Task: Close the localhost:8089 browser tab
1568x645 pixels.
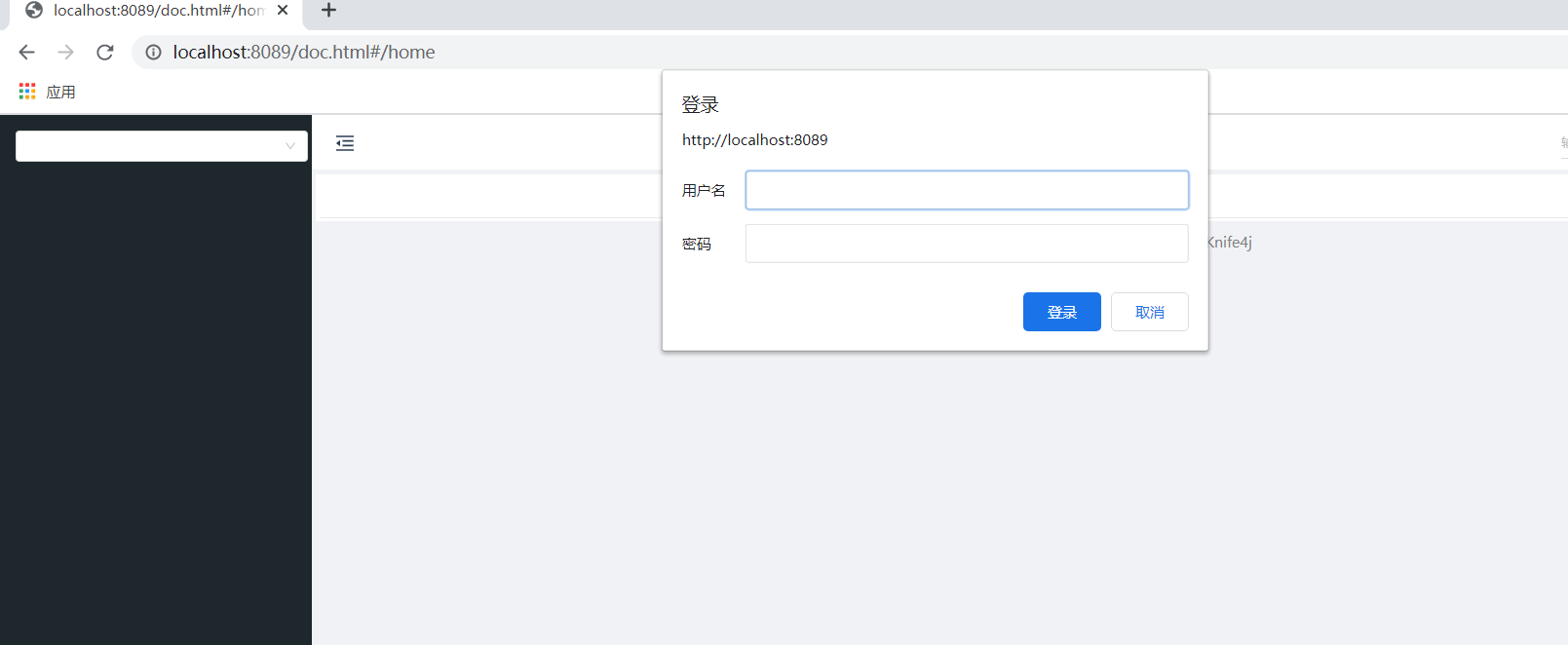Action: 283,10
